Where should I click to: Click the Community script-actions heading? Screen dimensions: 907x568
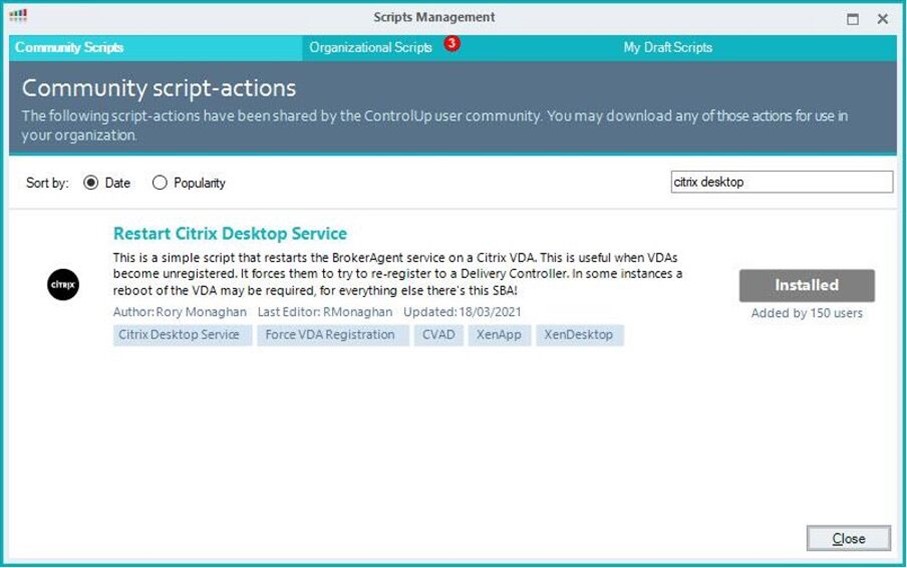coord(159,88)
